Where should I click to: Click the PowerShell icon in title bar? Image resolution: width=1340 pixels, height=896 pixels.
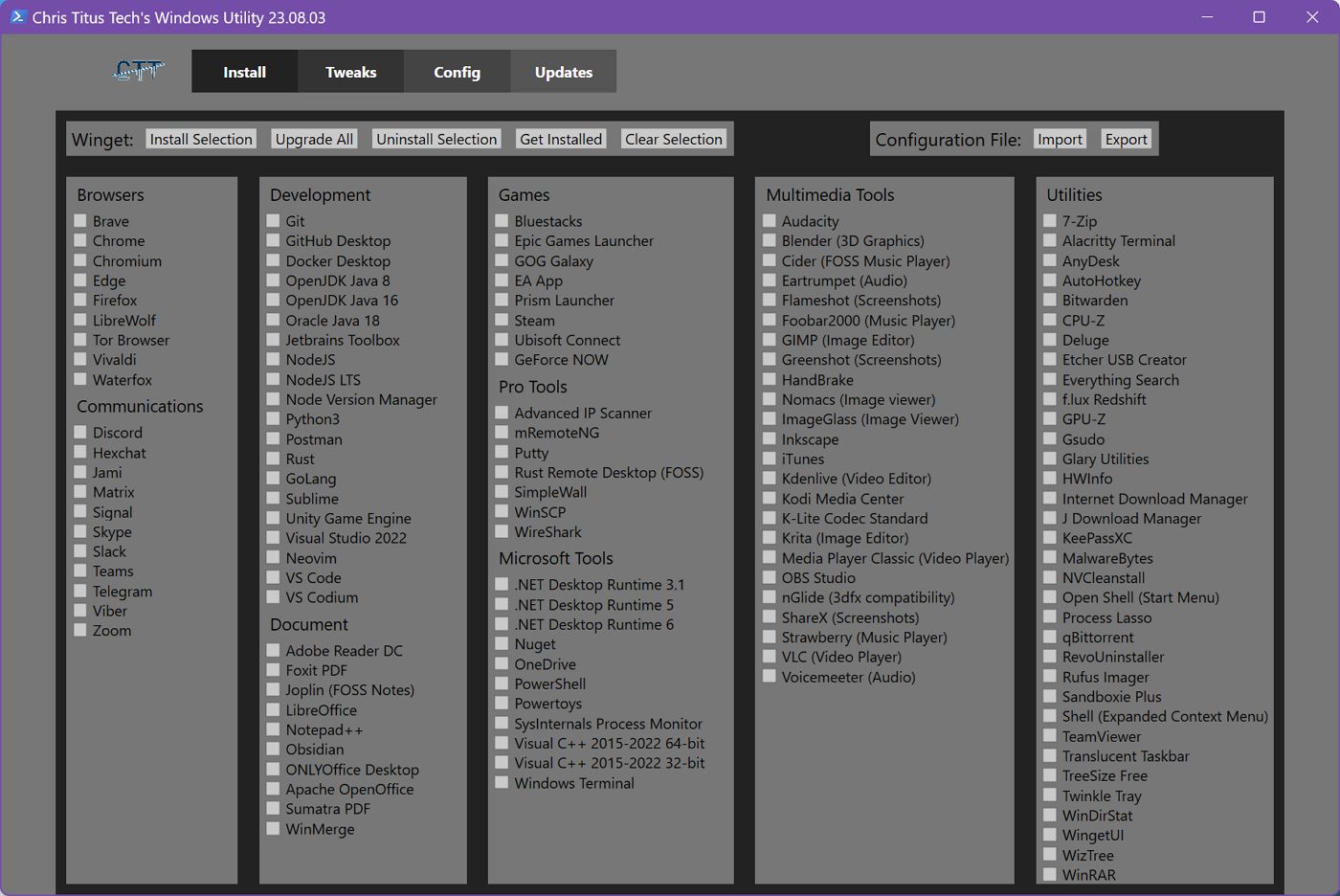click(x=17, y=17)
